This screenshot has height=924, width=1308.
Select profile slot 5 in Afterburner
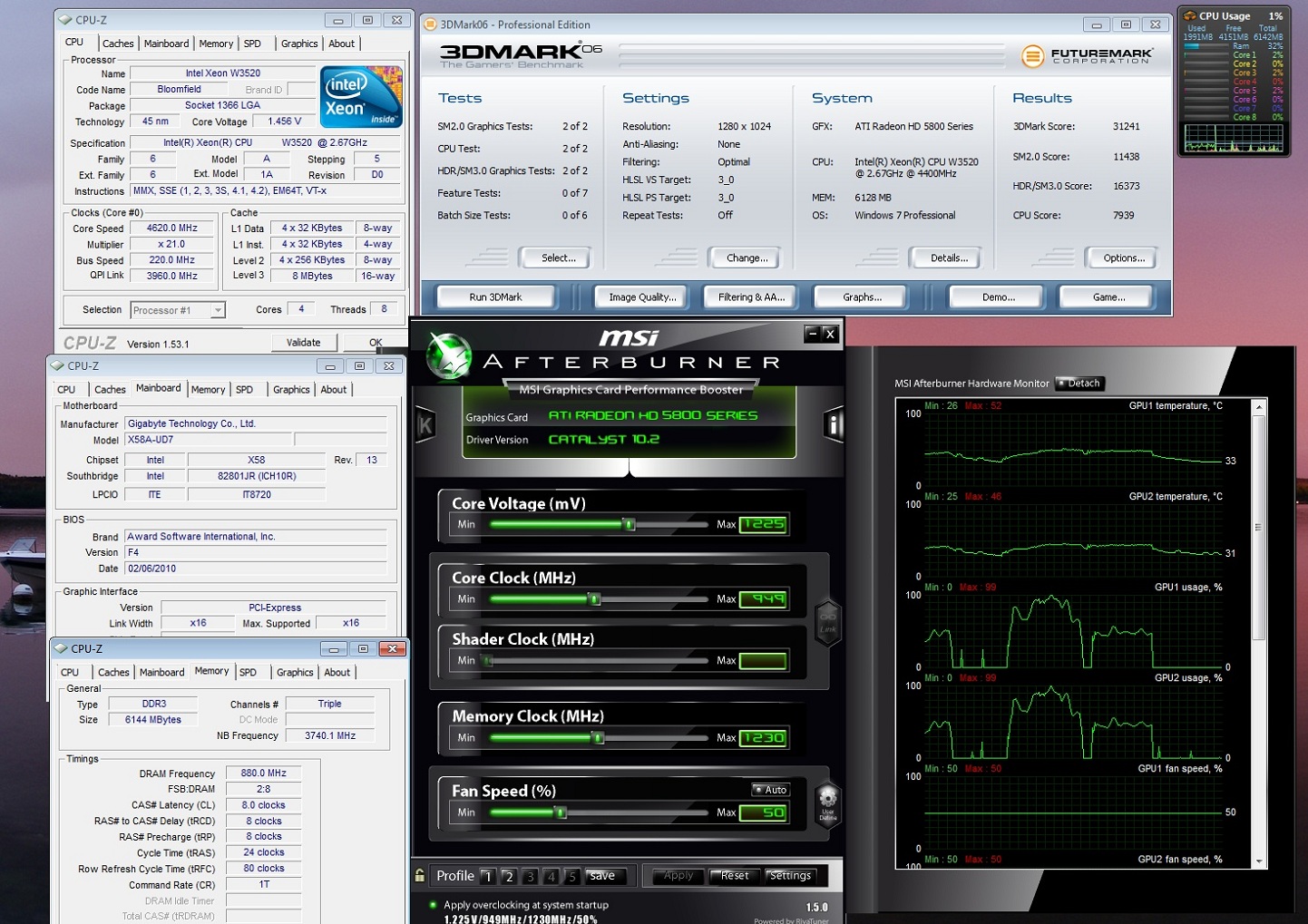572,876
